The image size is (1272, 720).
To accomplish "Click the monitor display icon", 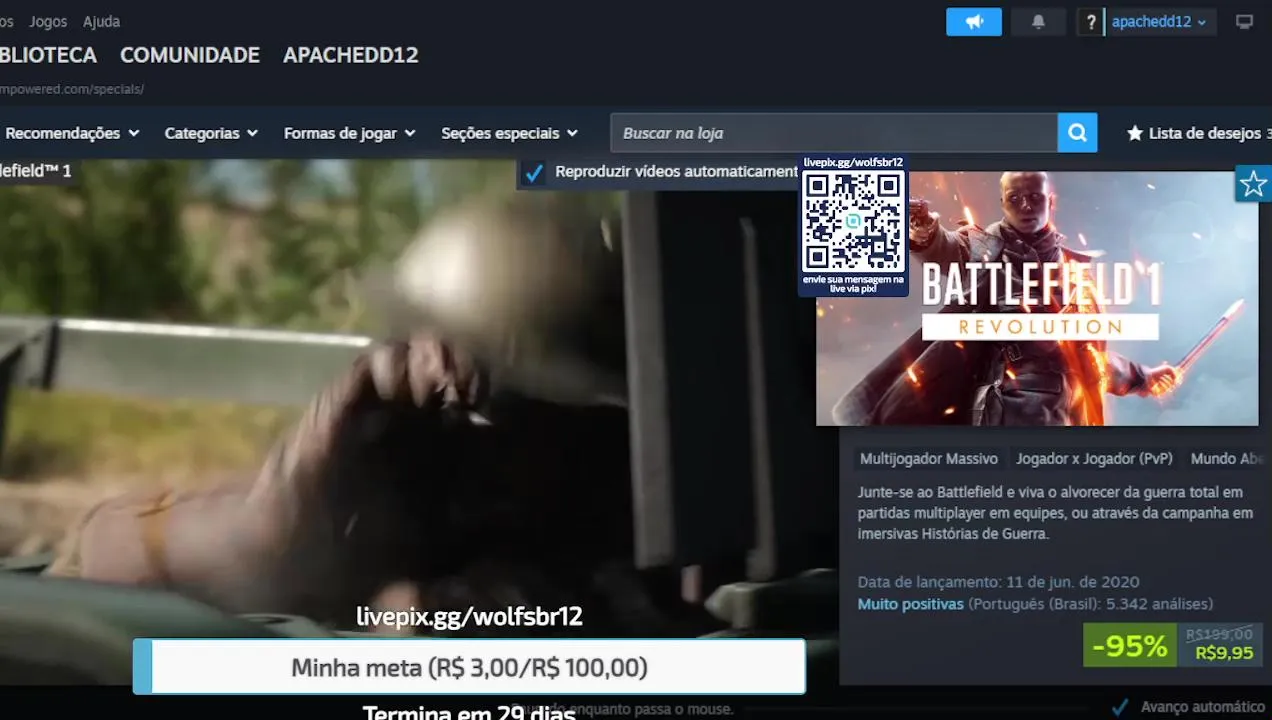I will click(x=1244, y=21).
